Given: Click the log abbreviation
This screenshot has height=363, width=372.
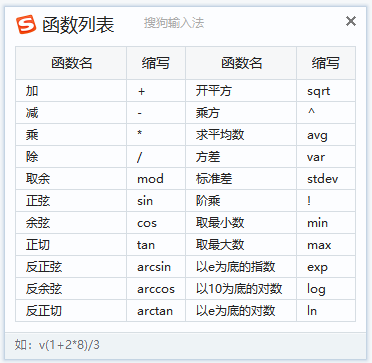Looking at the screenshot, I should tap(316, 289).
